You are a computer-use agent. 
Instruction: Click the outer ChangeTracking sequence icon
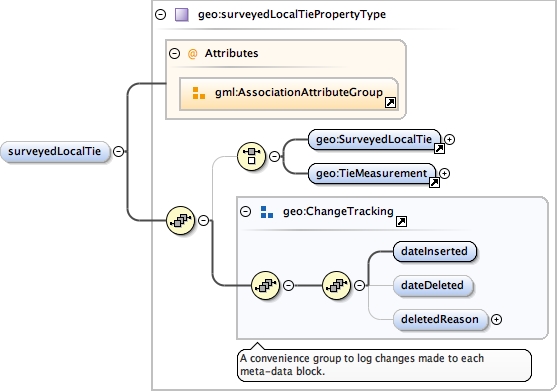point(265,285)
